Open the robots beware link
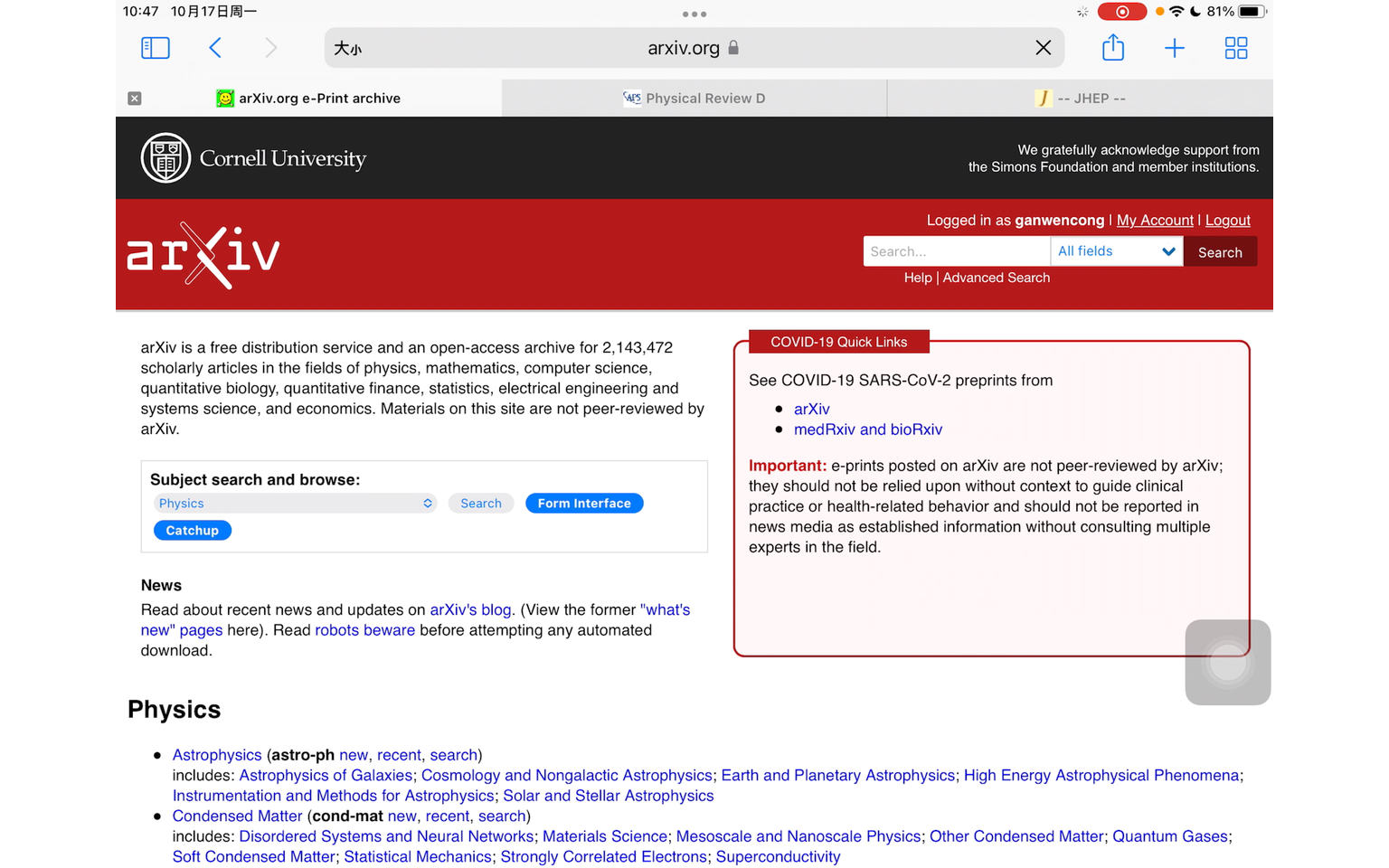This screenshot has width=1389, height=868. click(365, 630)
